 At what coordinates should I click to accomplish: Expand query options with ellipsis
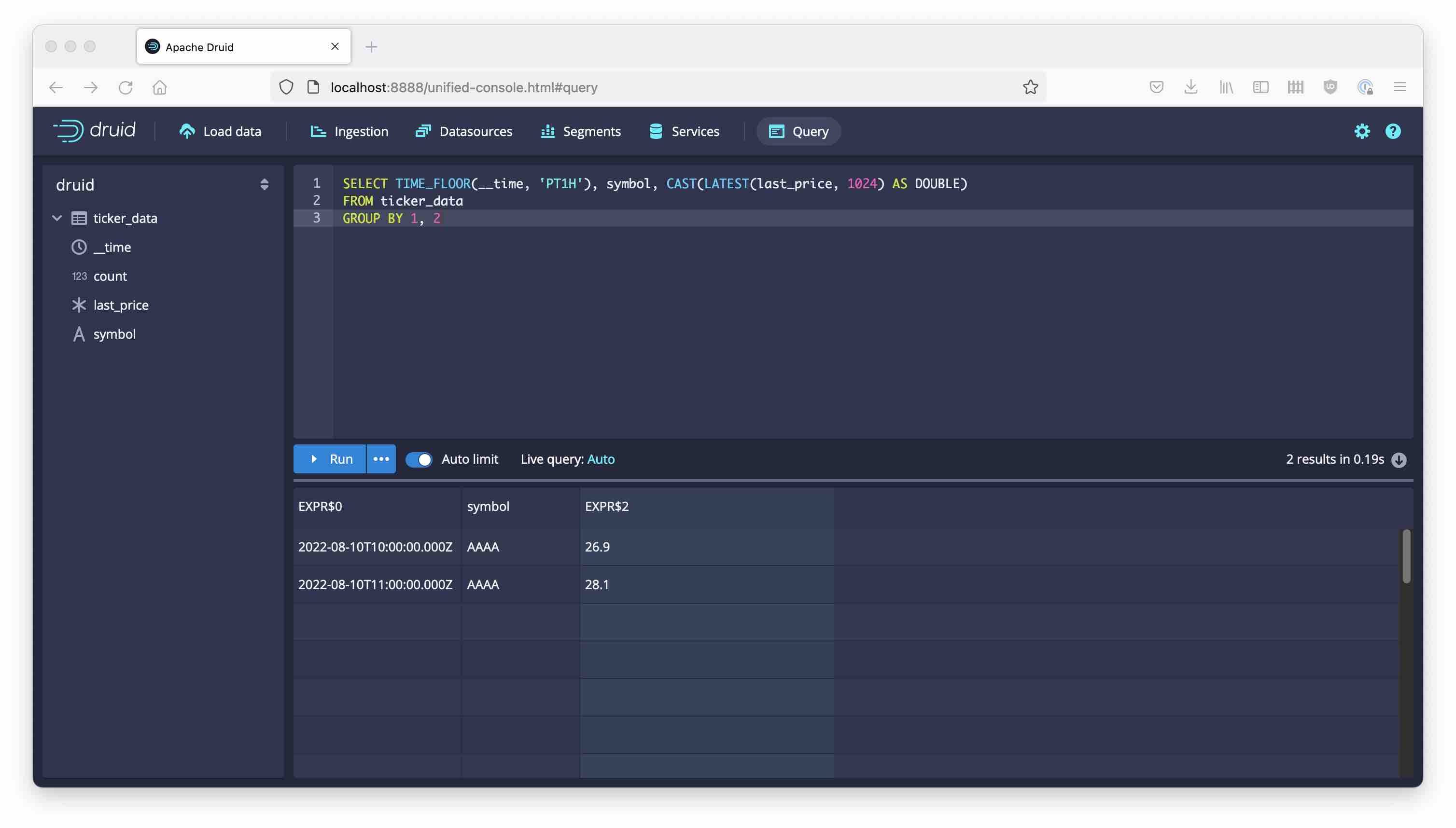(380, 459)
